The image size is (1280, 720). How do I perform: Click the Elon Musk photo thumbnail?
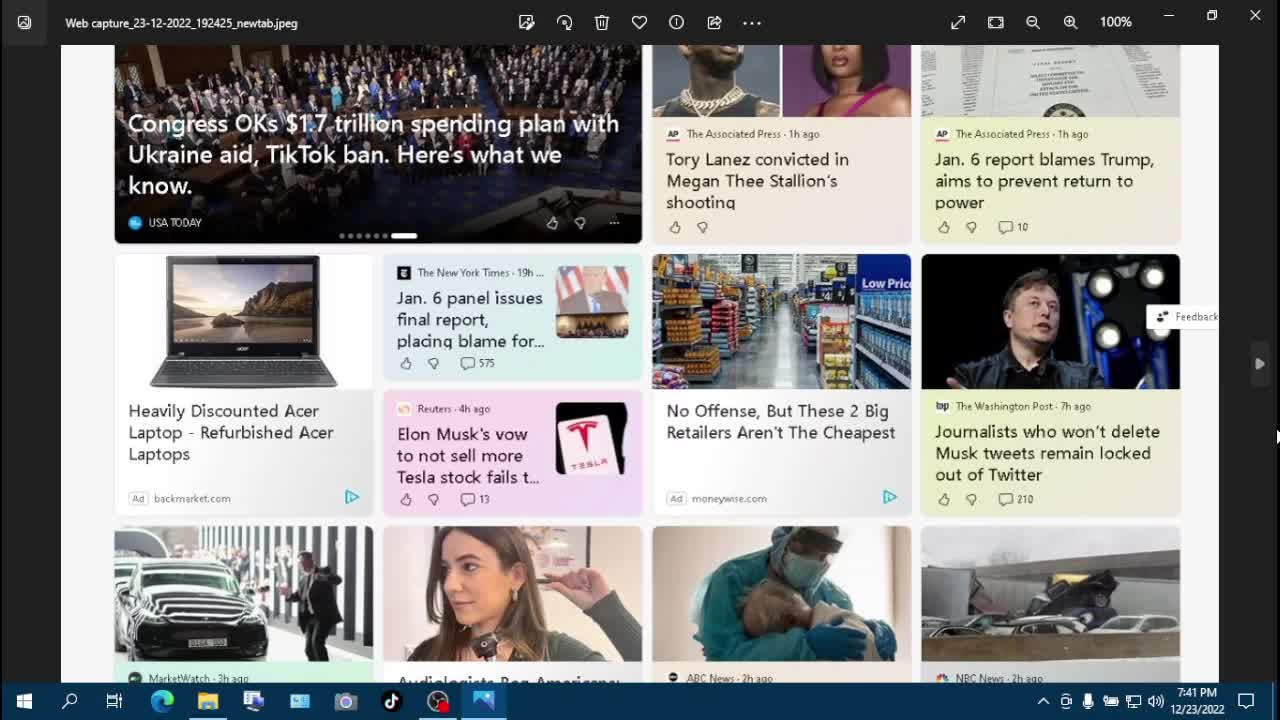(1050, 321)
